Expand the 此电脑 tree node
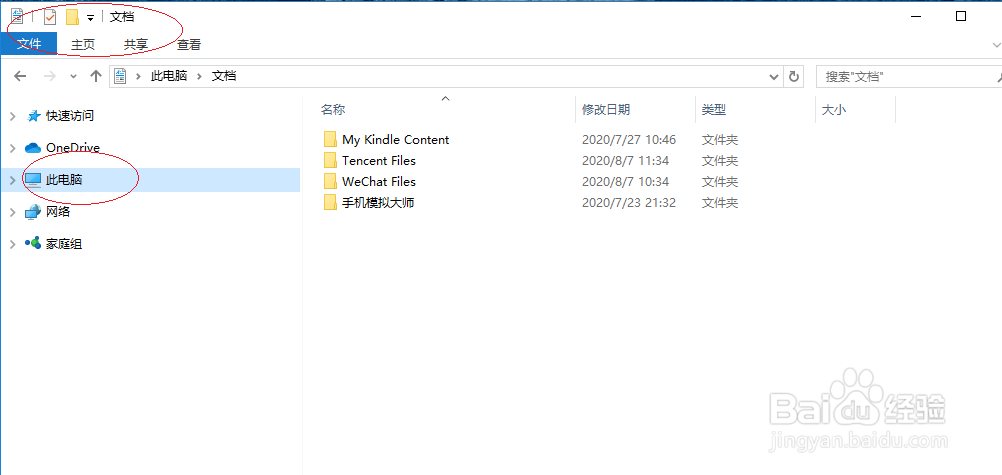The width and height of the screenshot is (1002, 475). pos(13,180)
